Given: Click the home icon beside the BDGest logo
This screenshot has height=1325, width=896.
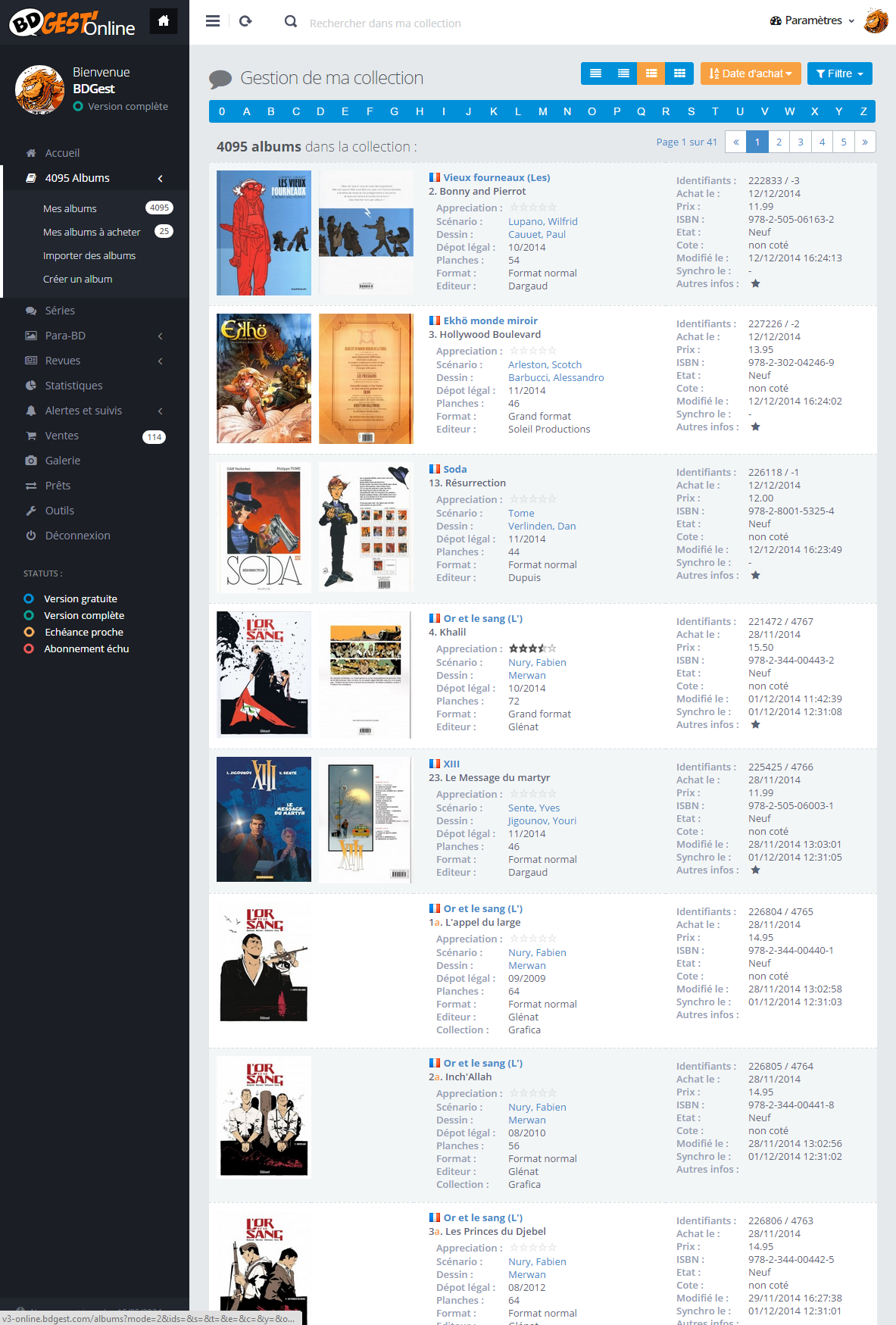Looking at the screenshot, I should click(164, 21).
